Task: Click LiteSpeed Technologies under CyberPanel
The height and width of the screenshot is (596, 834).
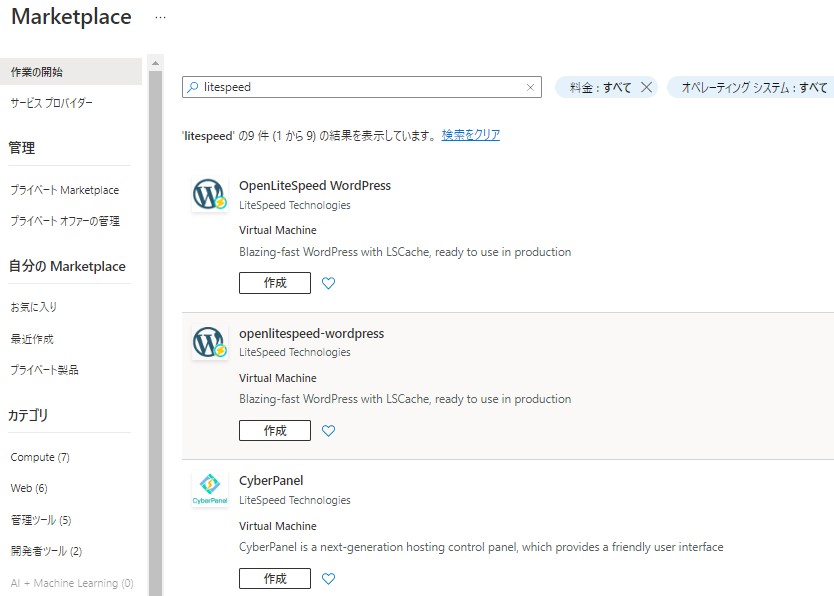Action: [x=295, y=500]
